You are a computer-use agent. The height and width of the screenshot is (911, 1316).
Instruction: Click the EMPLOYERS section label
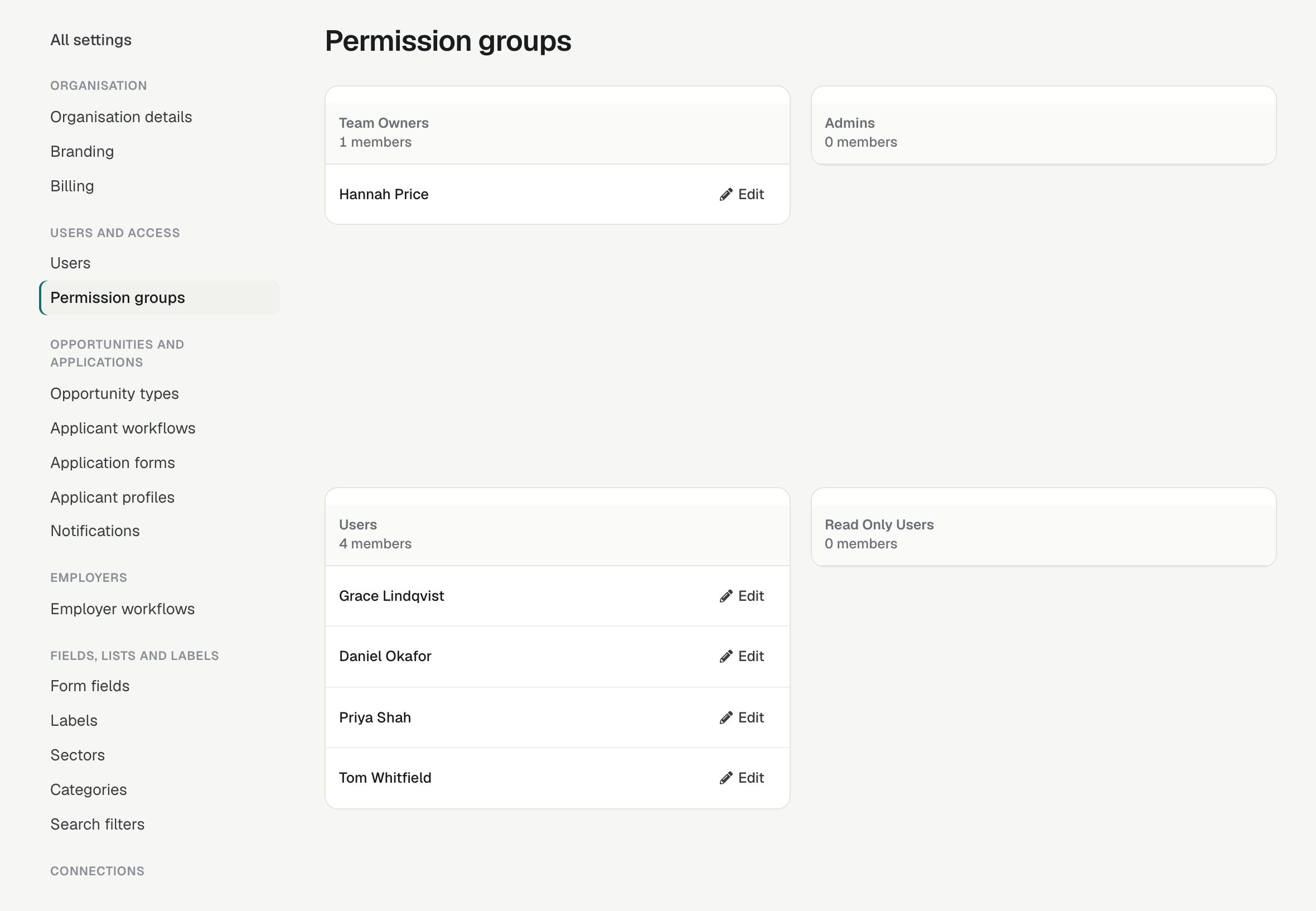tap(89, 577)
